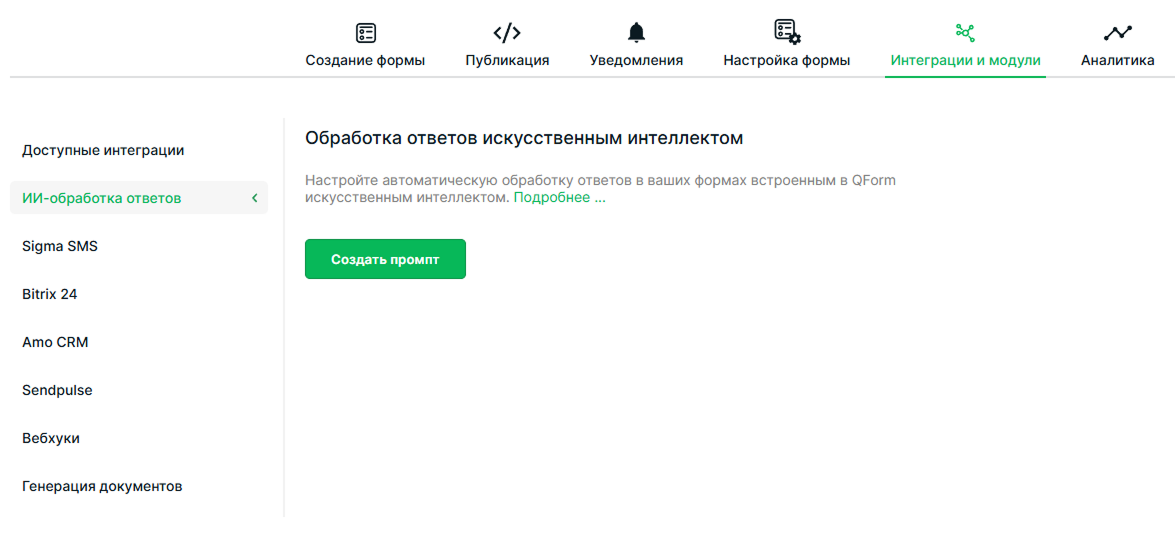This screenshot has height=537, width=1175.
Task: Click the heading Обработка ответов искусственным интеллектом
Action: point(524,139)
